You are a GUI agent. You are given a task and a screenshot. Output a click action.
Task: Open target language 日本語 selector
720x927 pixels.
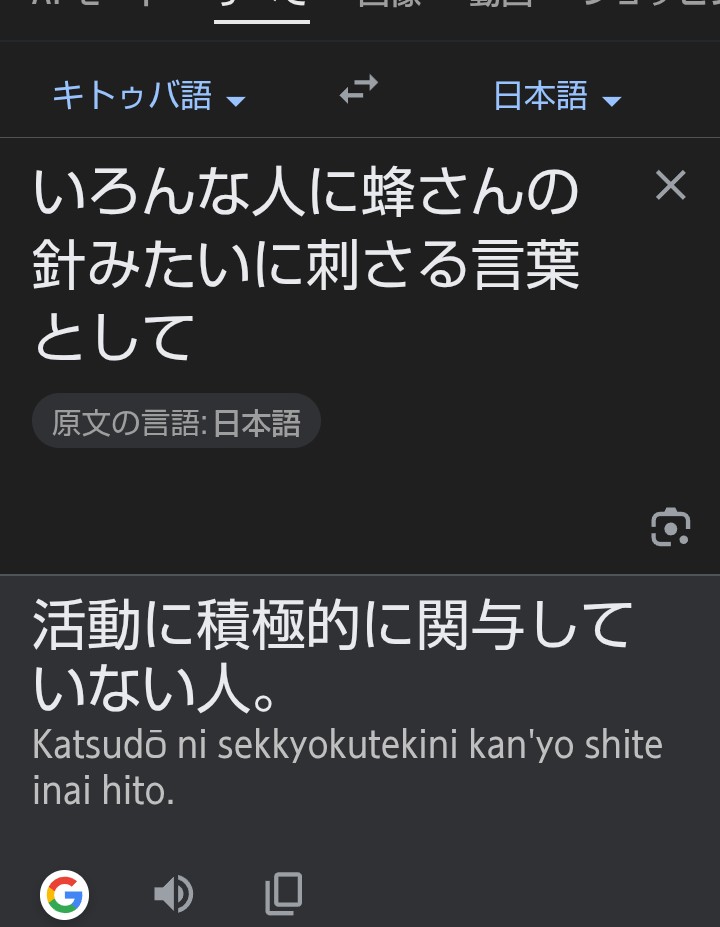557,96
